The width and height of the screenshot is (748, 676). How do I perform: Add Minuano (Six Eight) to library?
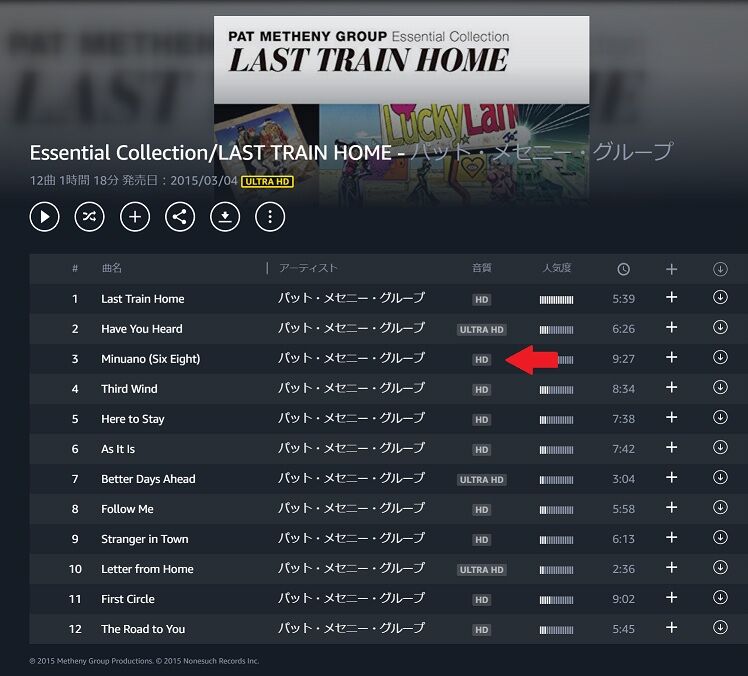pos(671,357)
